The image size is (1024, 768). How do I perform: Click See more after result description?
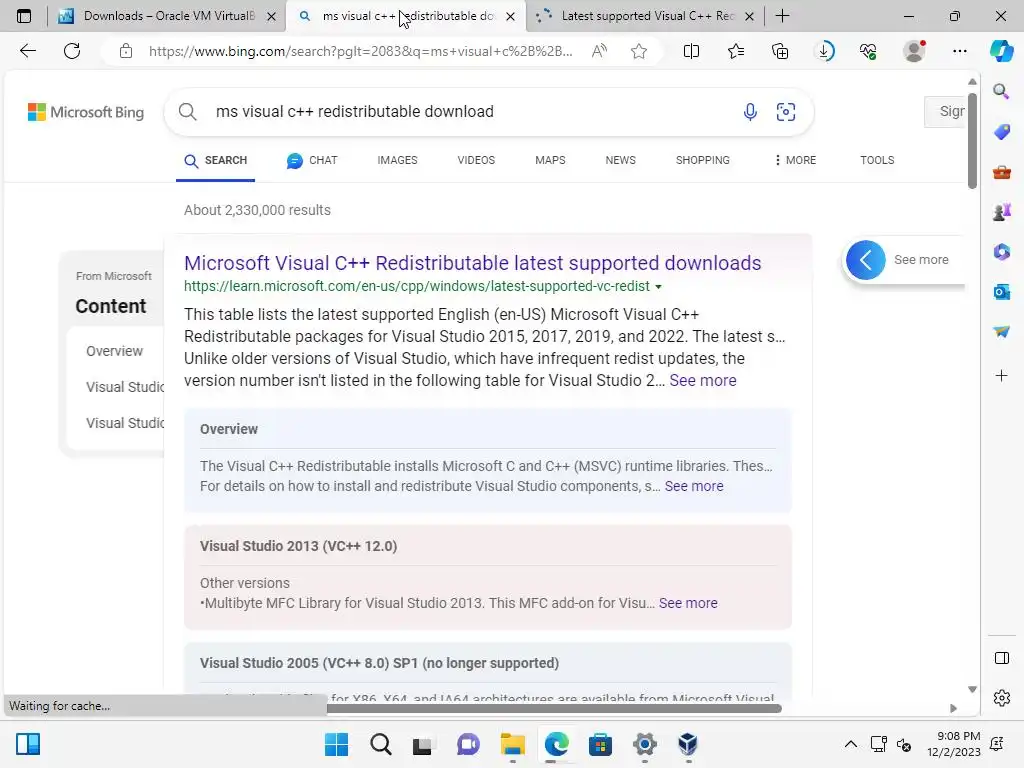pos(703,381)
